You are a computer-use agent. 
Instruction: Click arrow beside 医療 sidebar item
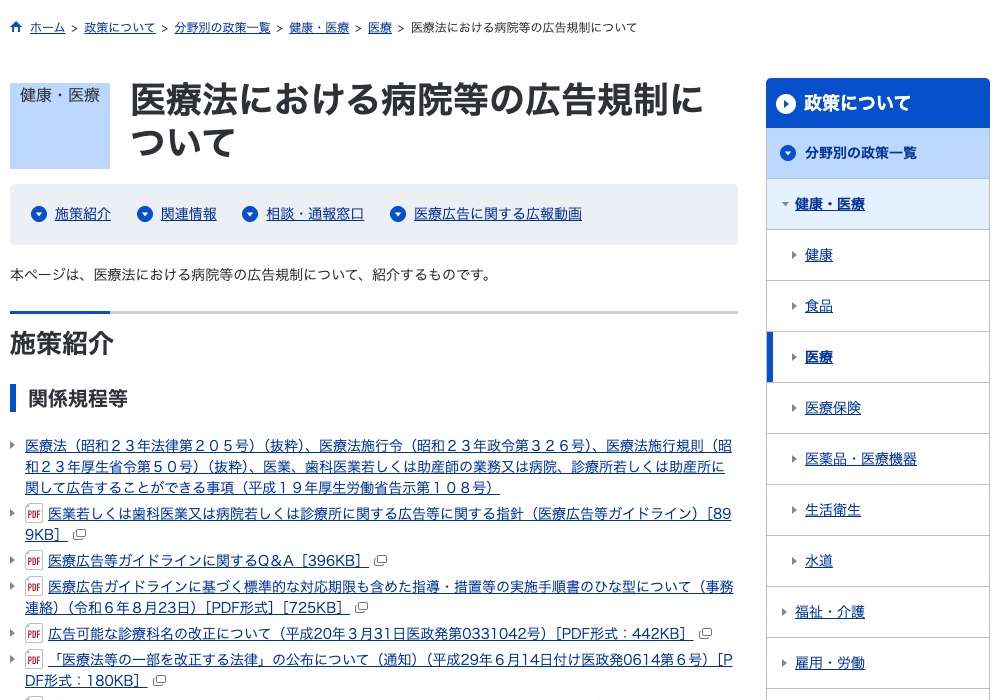(794, 357)
